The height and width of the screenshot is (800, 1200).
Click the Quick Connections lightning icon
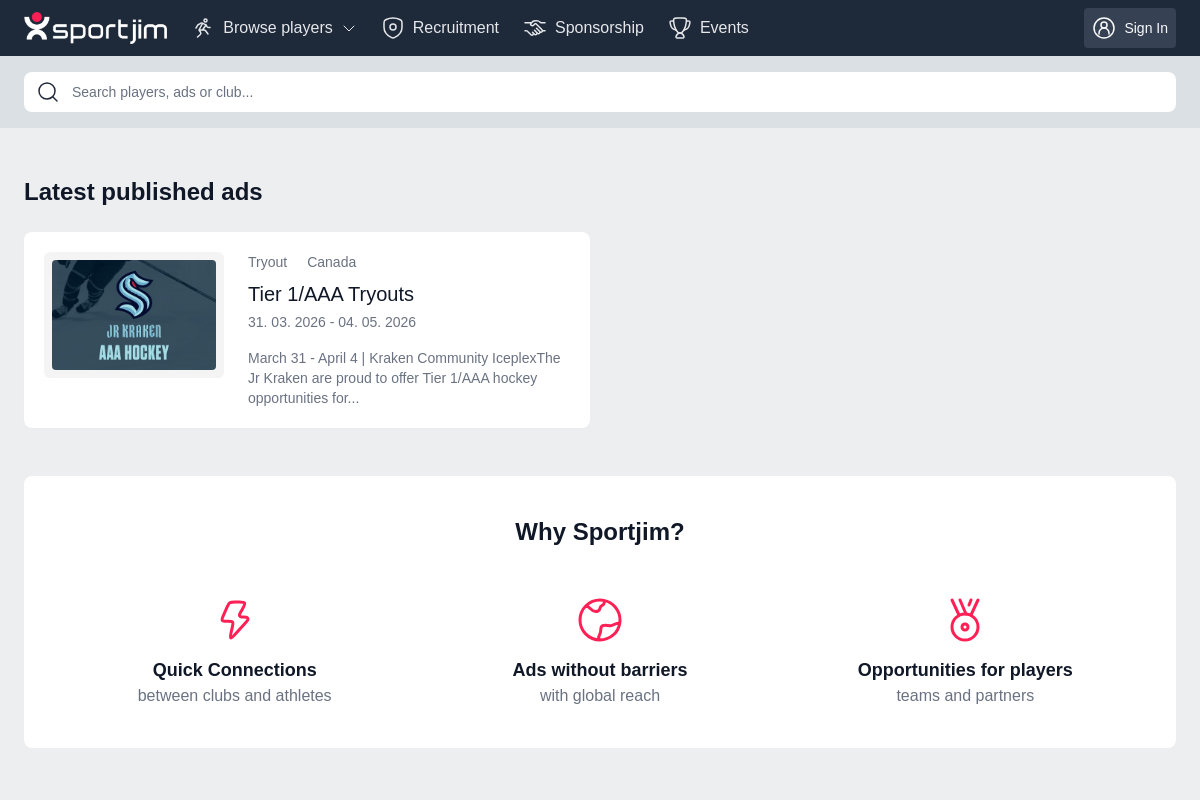(235, 620)
